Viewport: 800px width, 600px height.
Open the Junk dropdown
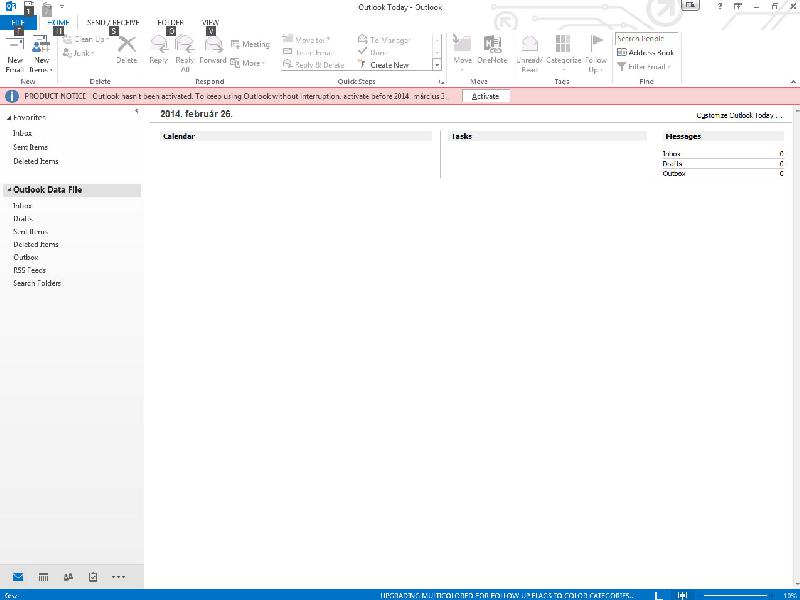[79, 53]
